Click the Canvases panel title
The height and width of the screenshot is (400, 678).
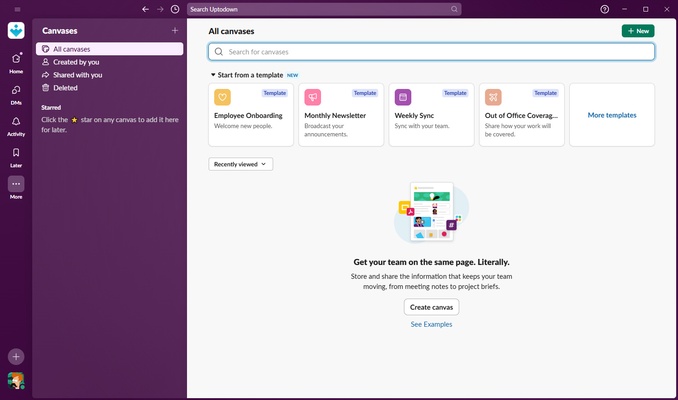click(x=60, y=31)
